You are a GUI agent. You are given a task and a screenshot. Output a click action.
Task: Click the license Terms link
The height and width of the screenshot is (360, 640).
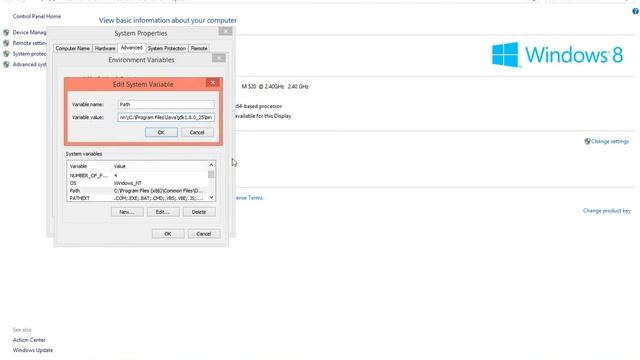[249, 198]
